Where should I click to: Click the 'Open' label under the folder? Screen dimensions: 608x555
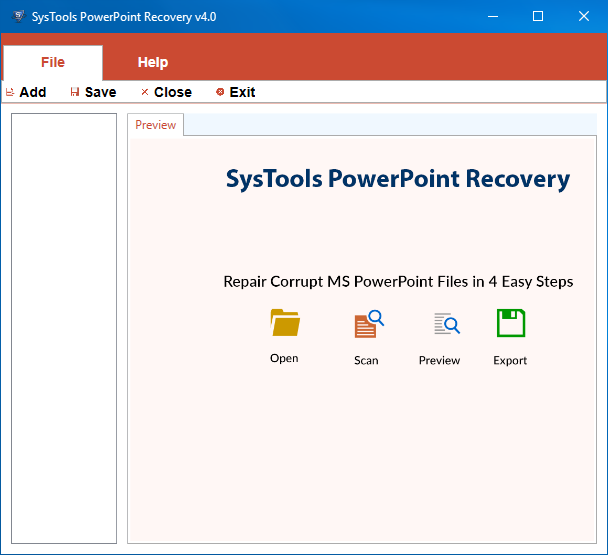(284, 358)
